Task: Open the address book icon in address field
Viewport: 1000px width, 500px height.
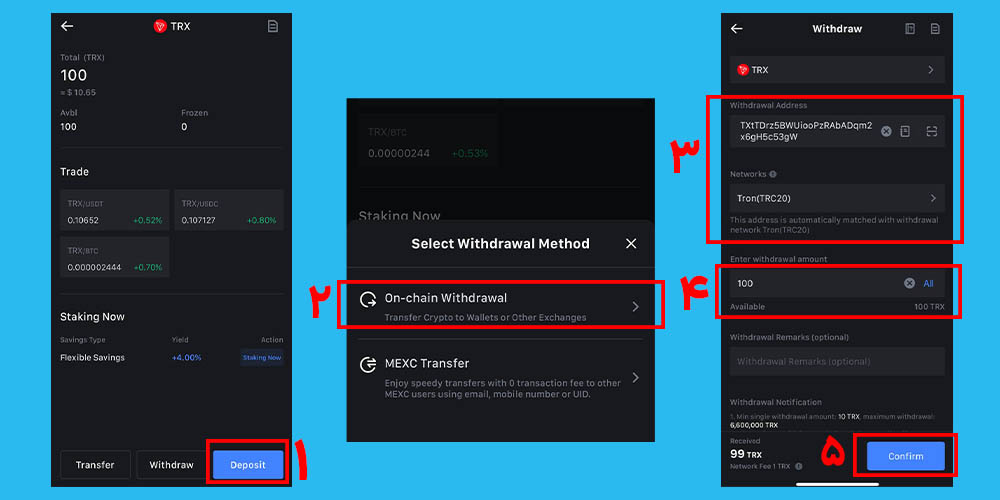Action: (x=905, y=131)
